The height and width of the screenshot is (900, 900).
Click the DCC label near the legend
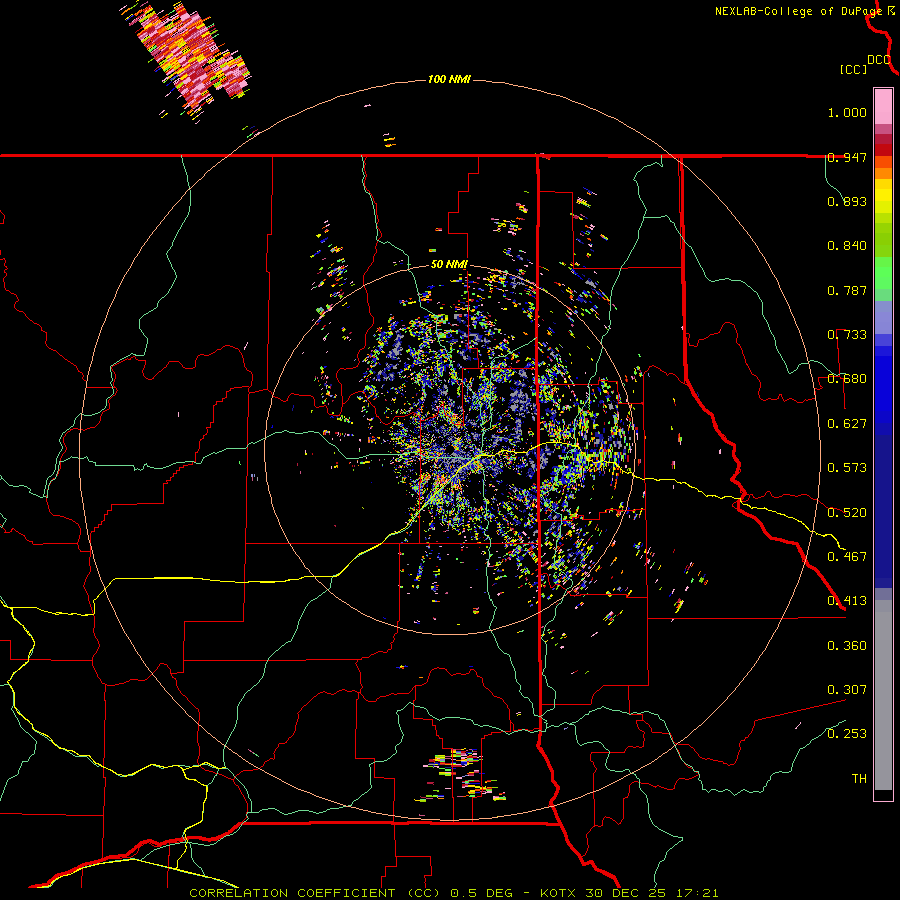point(879,60)
